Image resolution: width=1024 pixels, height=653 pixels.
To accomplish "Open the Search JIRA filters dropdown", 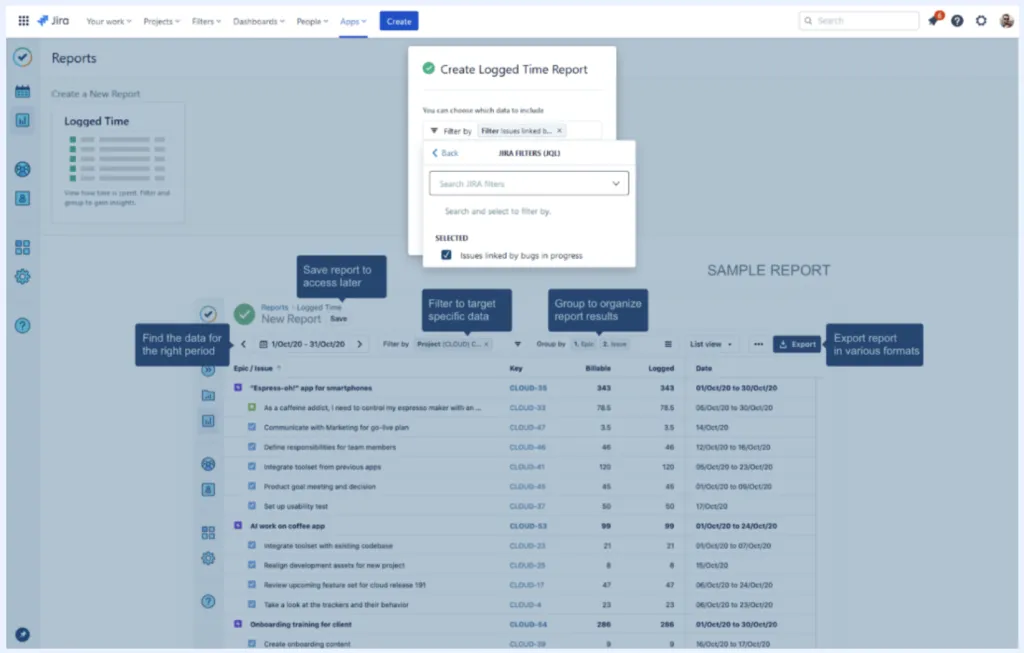I will [529, 183].
